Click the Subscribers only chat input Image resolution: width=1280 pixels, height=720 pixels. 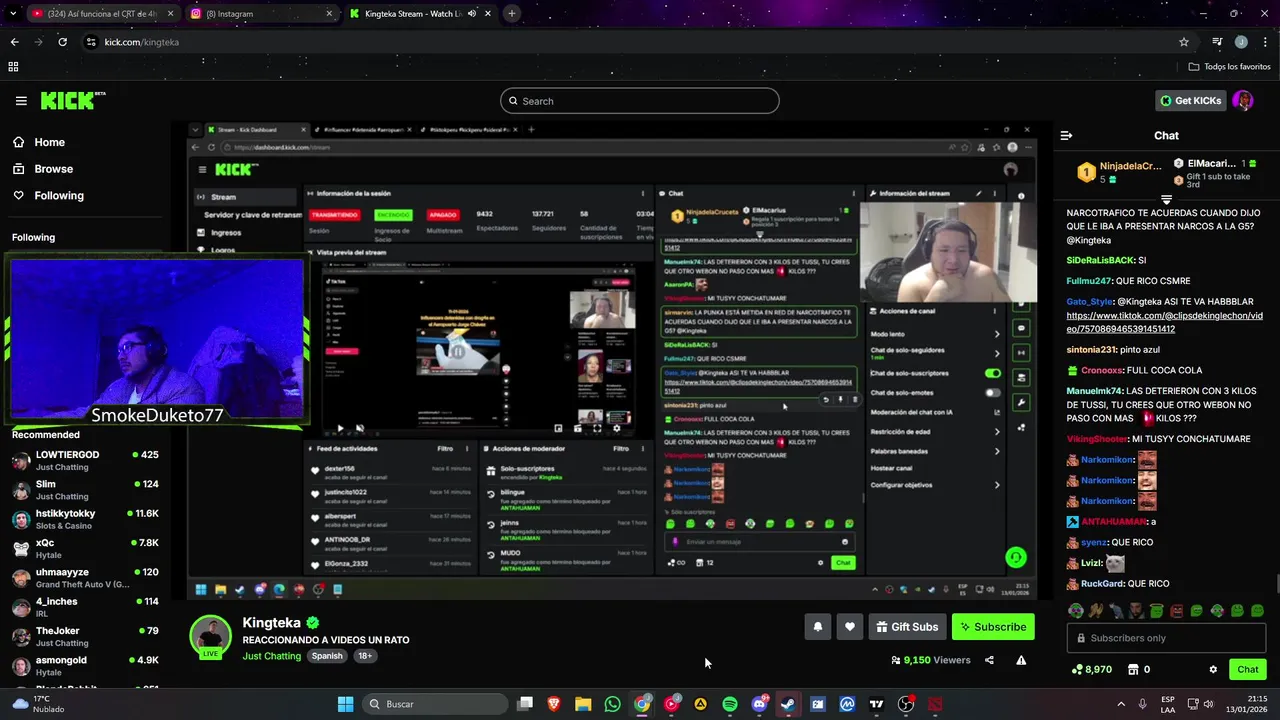(x=1166, y=638)
